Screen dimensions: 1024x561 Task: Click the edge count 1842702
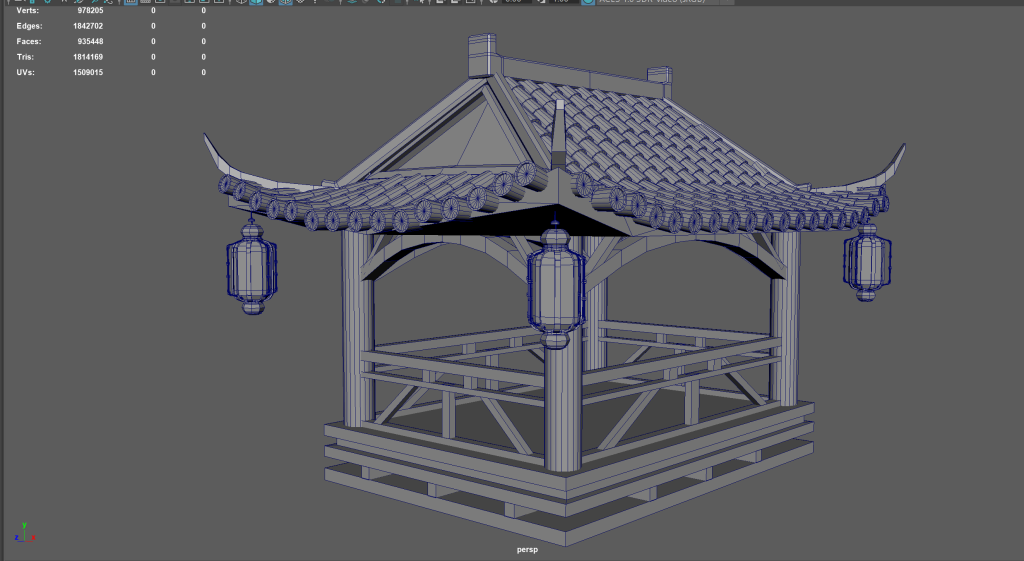(x=88, y=26)
